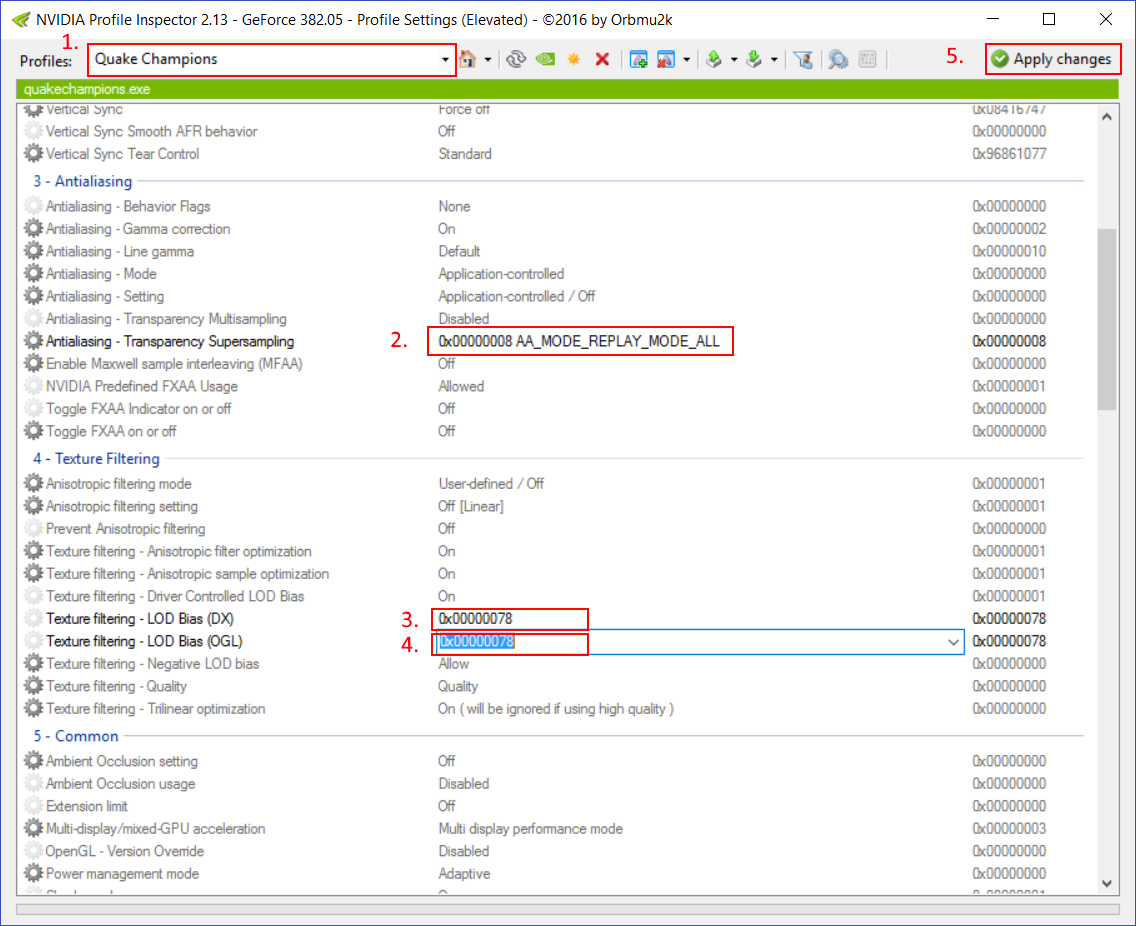
Task: Click the import profiles green down-arrow icon
Action: click(x=755, y=60)
